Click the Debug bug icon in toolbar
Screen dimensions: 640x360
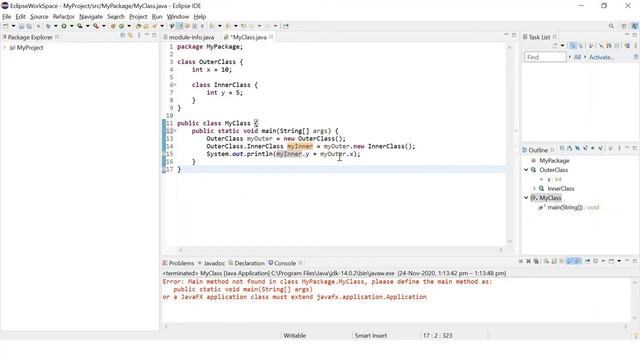(x=48, y=26)
